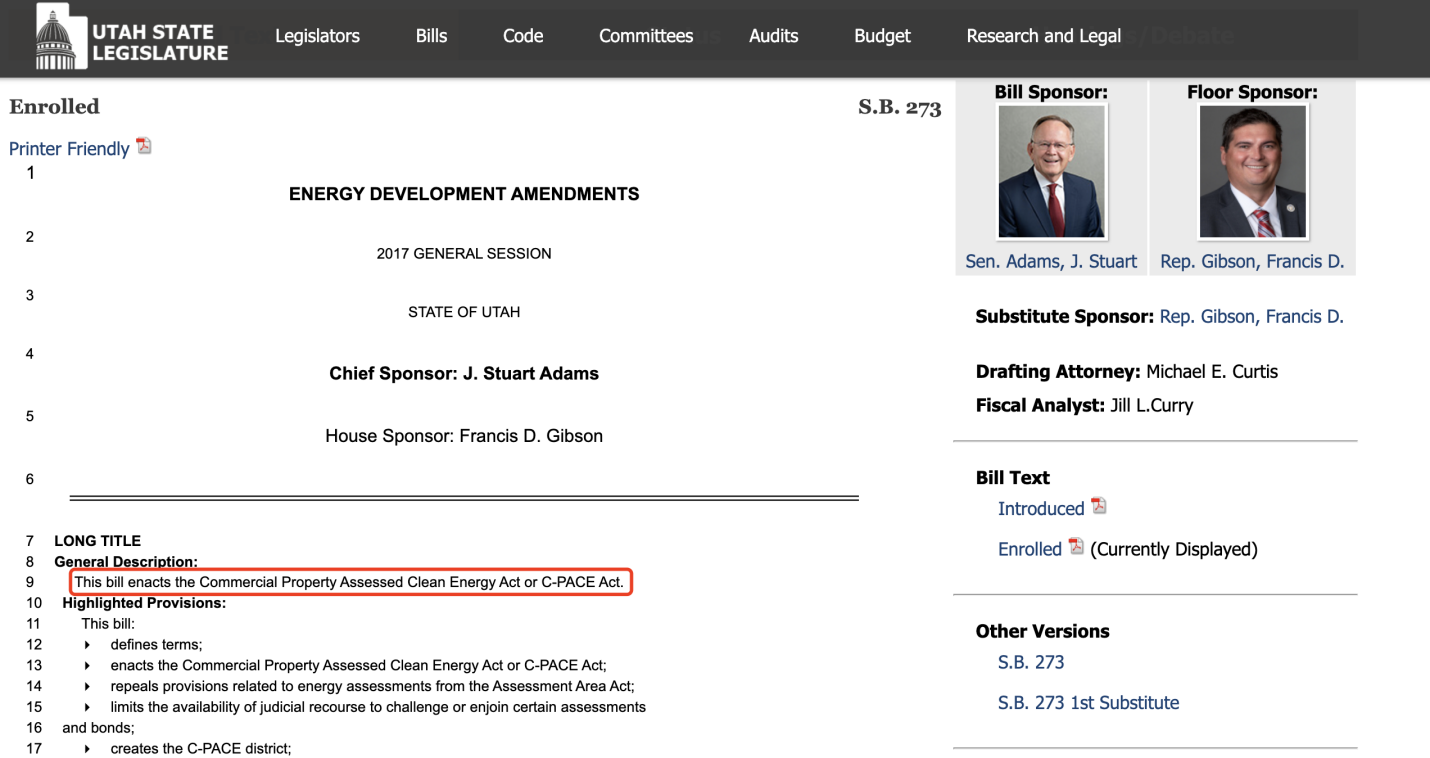Click PDF icon next to Printer Friendly

click(x=144, y=146)
